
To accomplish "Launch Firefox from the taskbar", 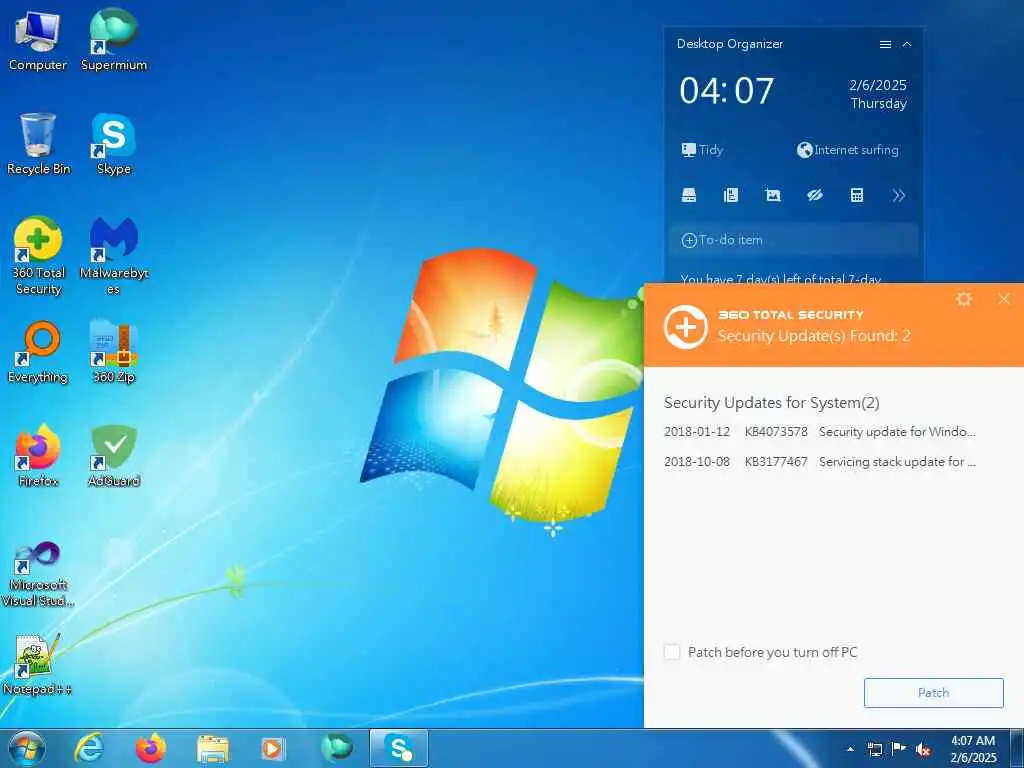I will coord(151,748).
